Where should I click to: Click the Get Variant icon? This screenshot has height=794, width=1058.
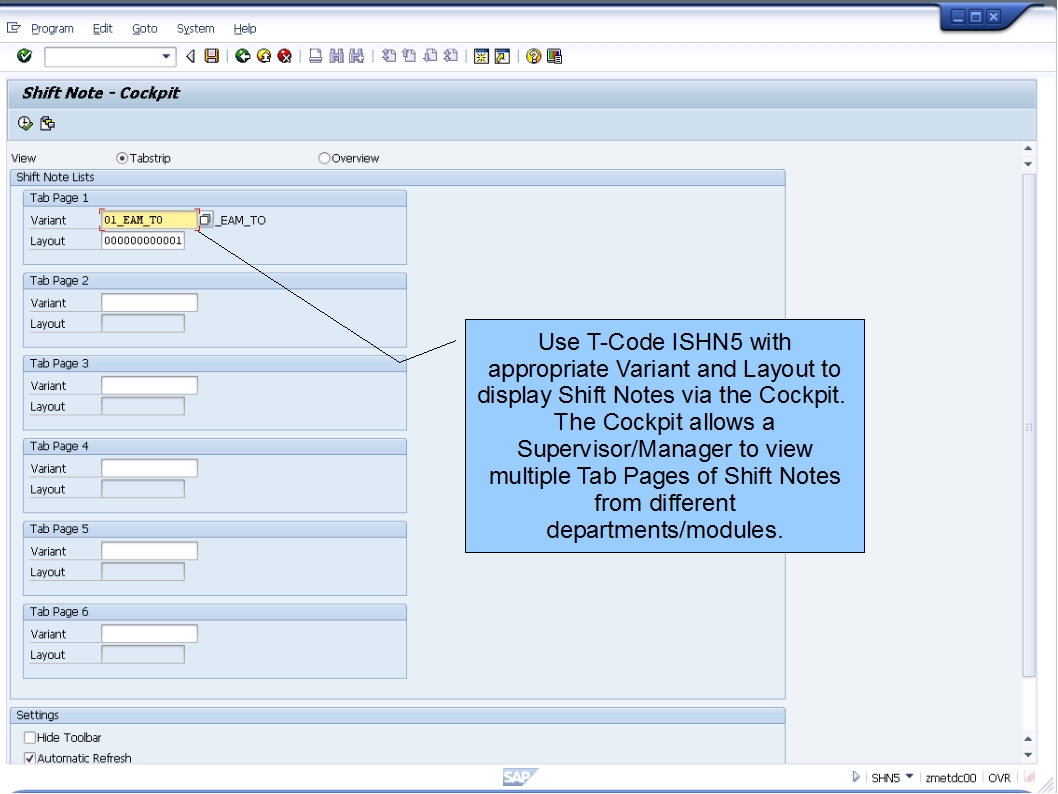[x=47, y=123]
